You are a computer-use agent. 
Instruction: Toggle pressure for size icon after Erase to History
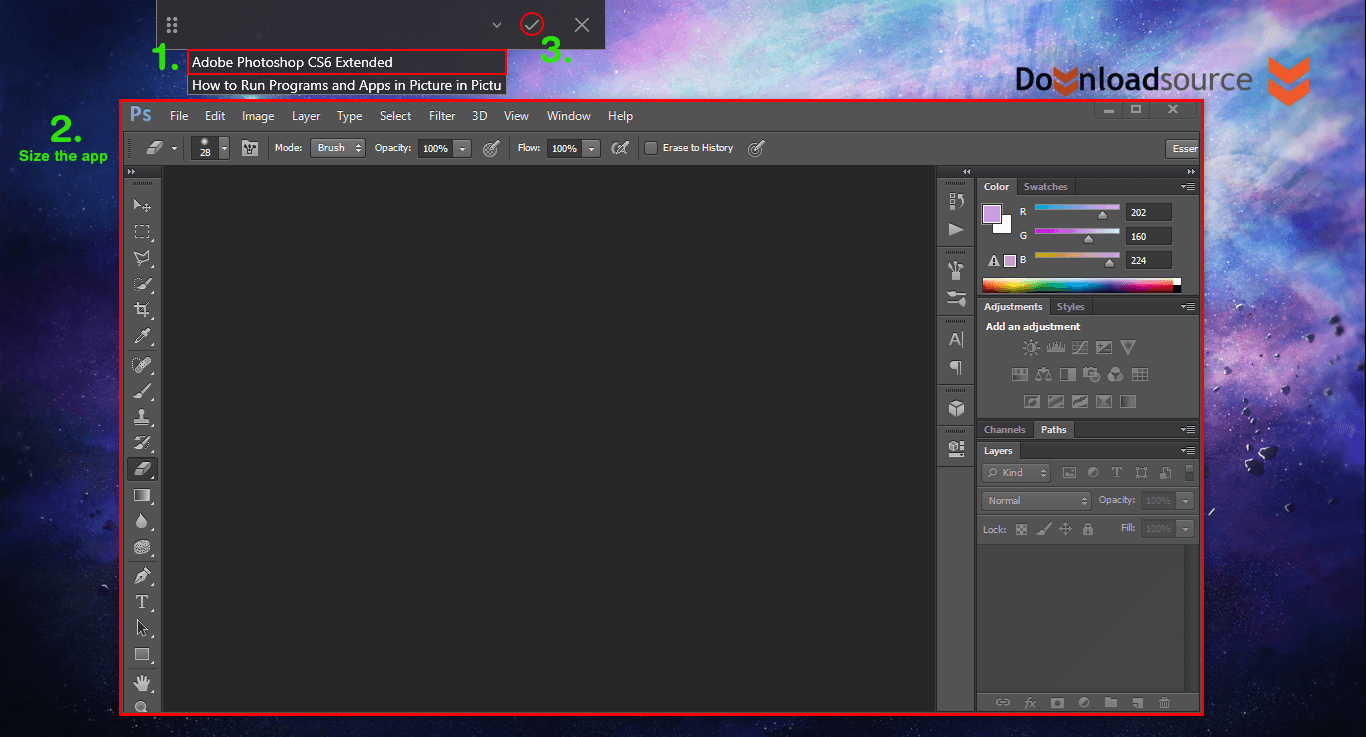tap(757, 148)
